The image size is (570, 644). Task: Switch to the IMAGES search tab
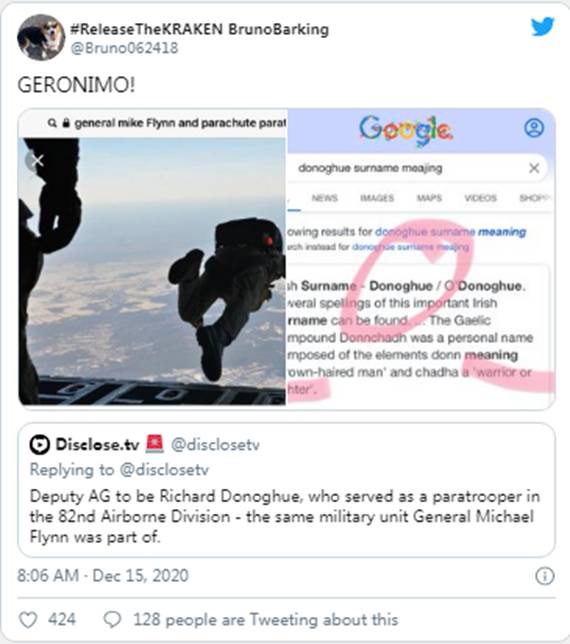tap(377, 198)
